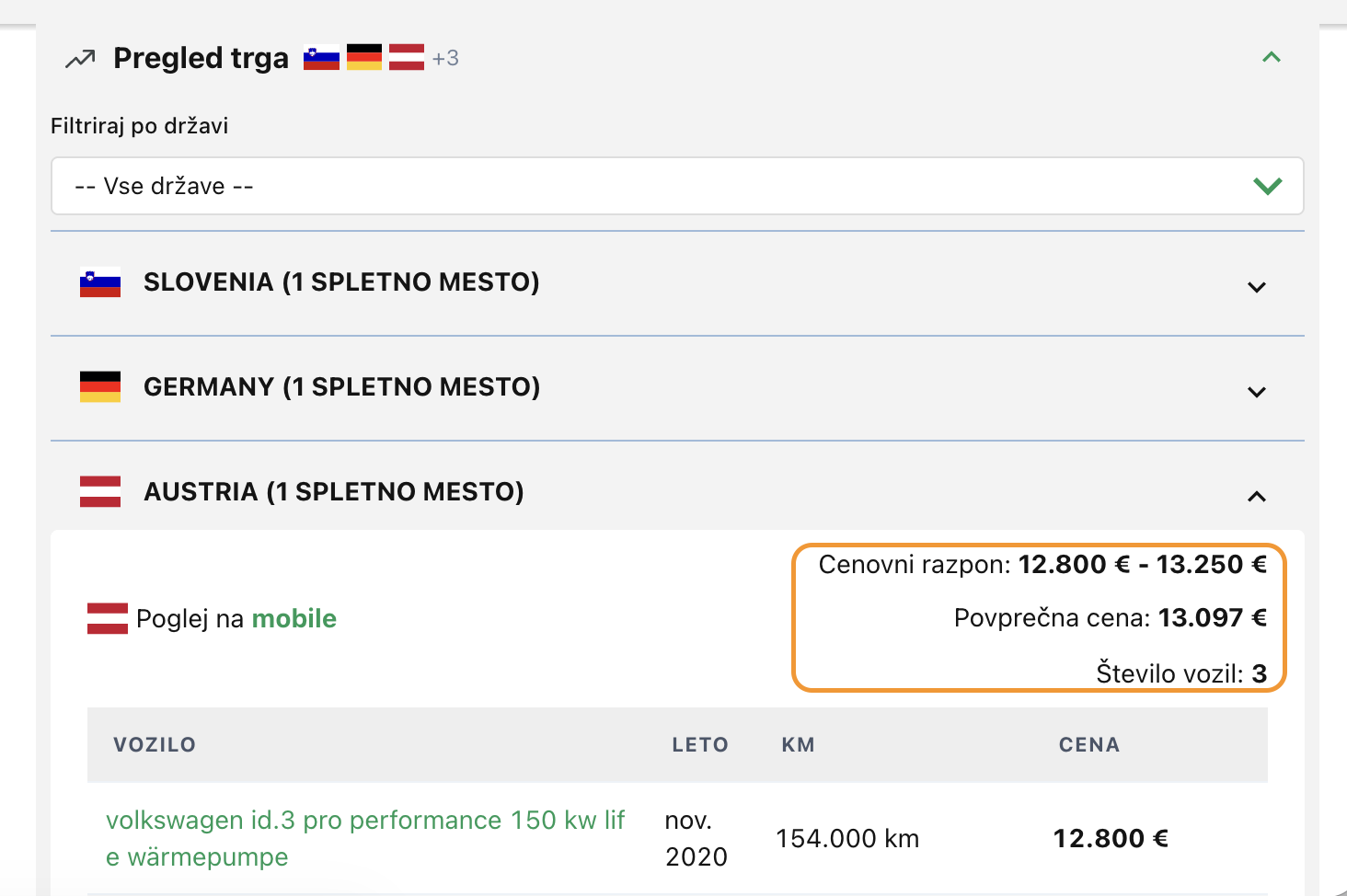Click the market trend arrow icon
The width and height of the screenshot is (1347, 896).
(x=80, y=59)
